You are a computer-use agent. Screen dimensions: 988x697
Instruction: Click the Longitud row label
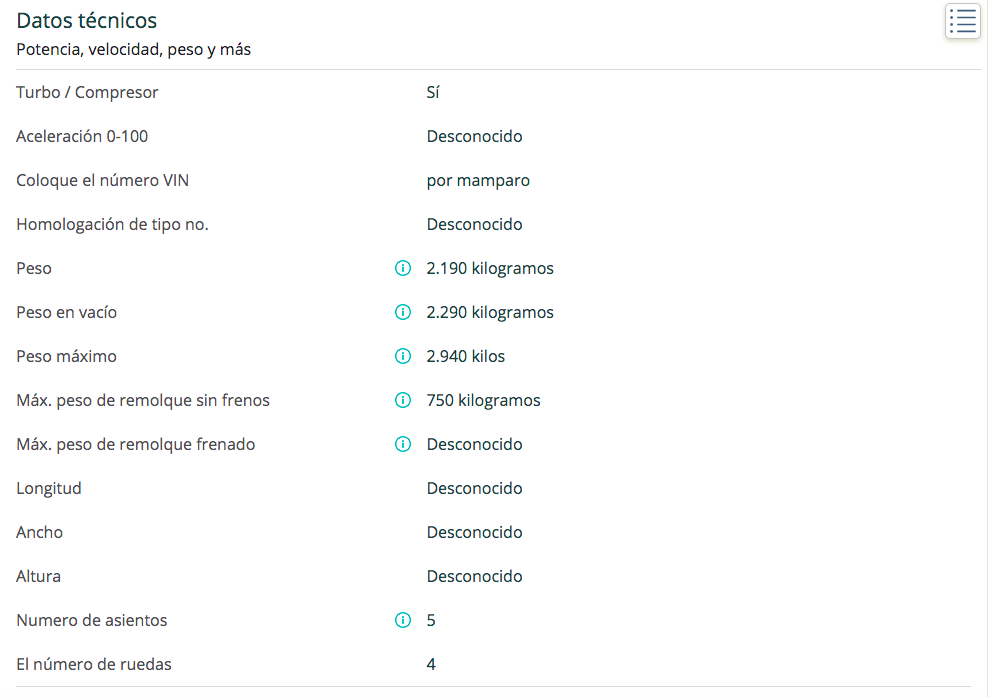click(49, 488)
